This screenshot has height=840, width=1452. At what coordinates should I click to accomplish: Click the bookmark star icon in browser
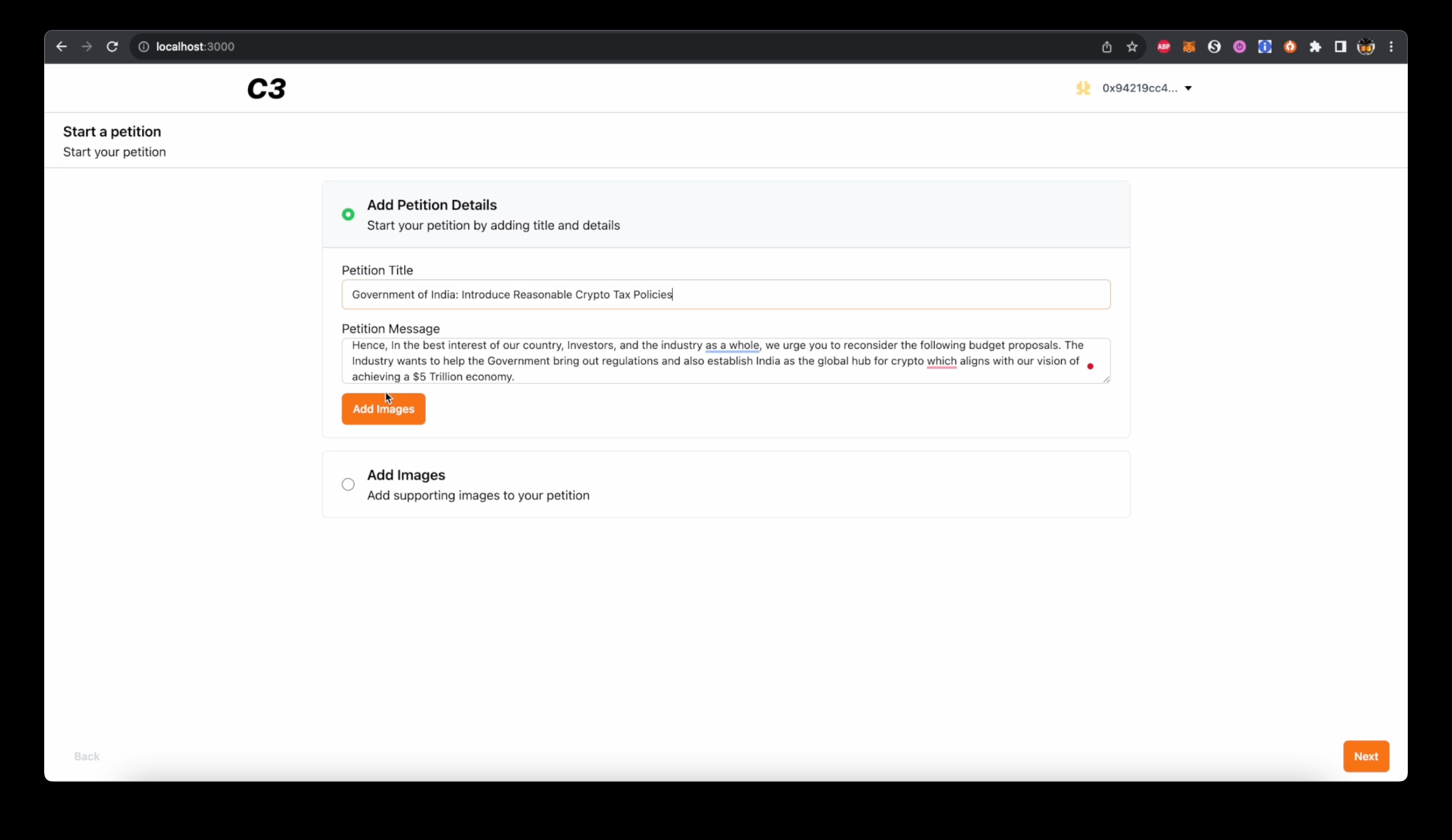(1131, 46)
